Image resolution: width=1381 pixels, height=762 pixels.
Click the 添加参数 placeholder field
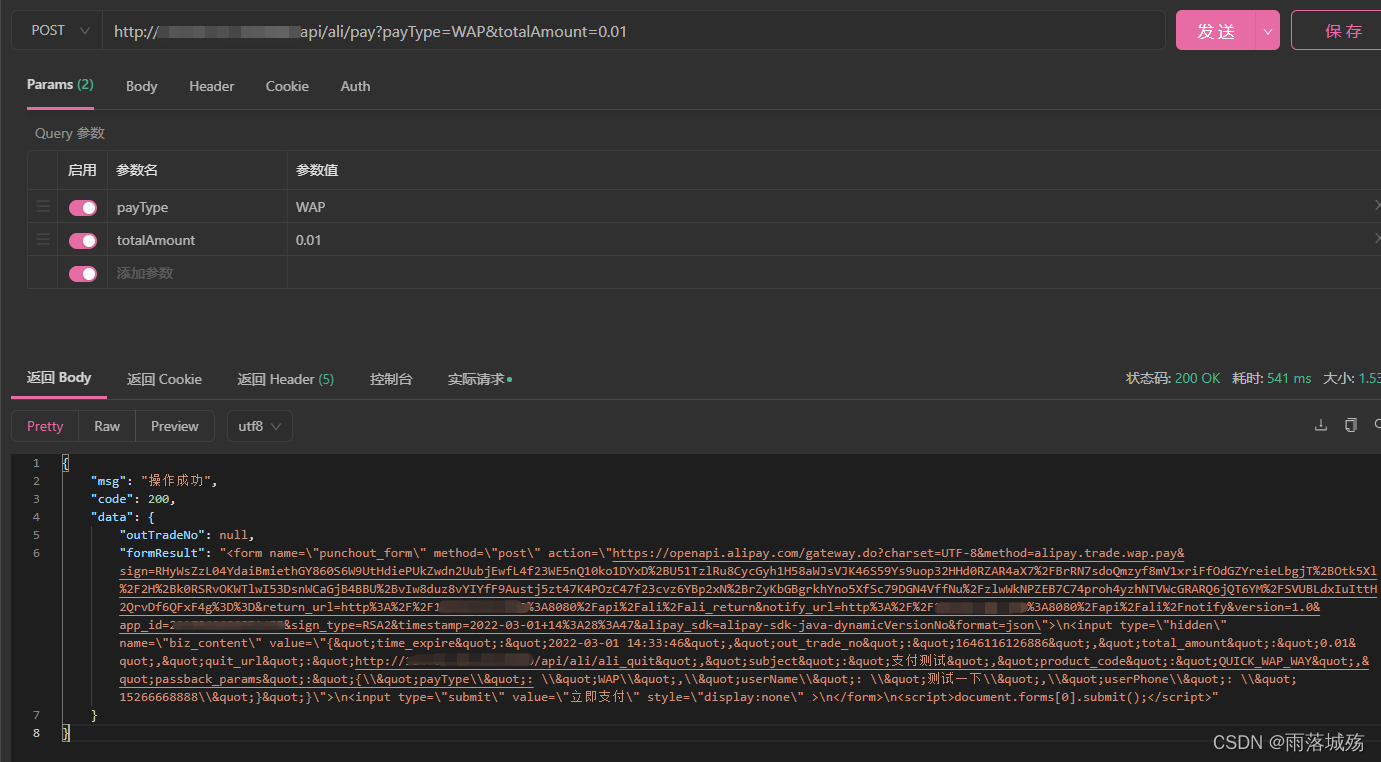[197, 273]
